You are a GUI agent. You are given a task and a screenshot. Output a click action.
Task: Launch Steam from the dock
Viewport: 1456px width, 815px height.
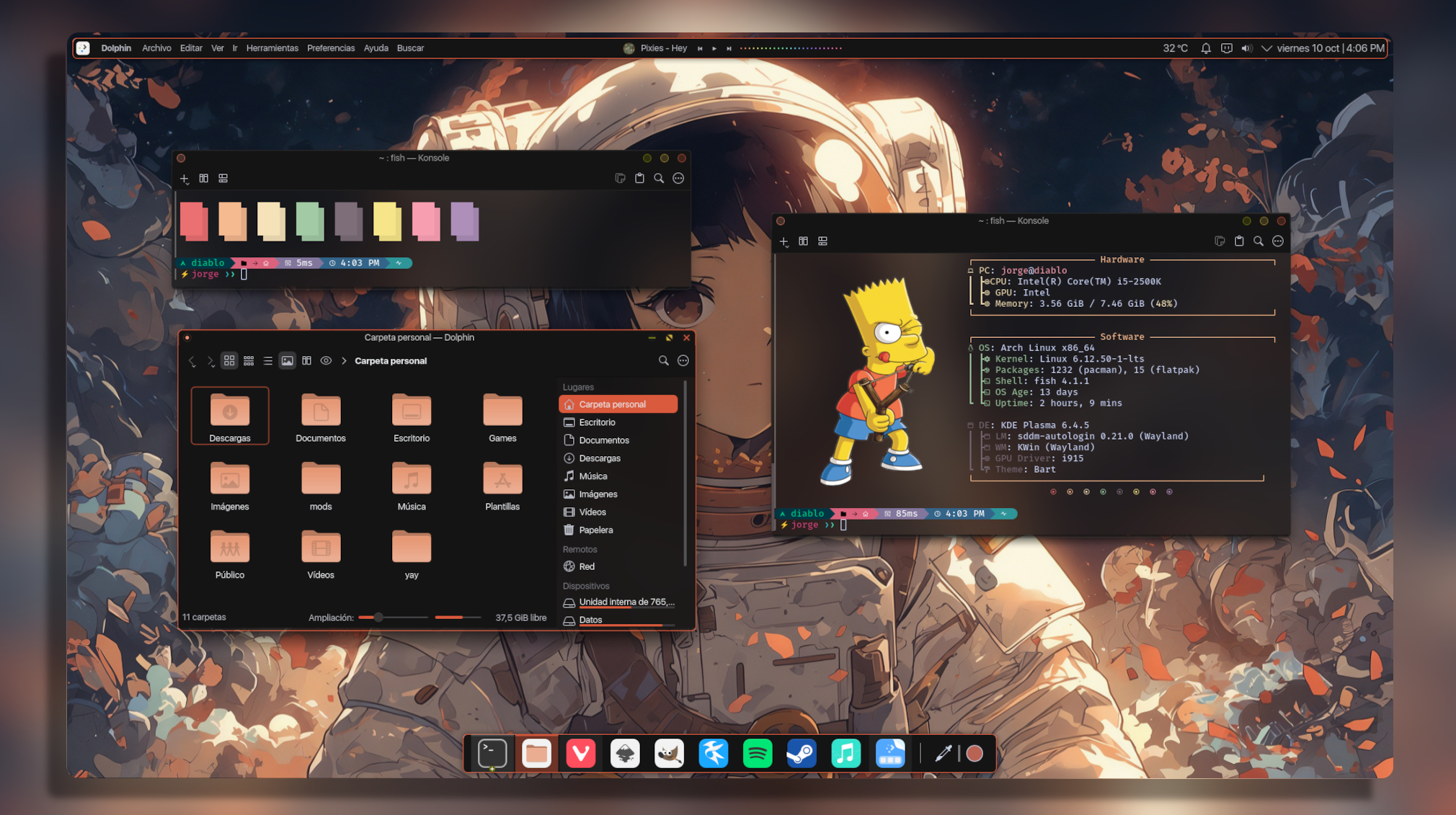802,754
